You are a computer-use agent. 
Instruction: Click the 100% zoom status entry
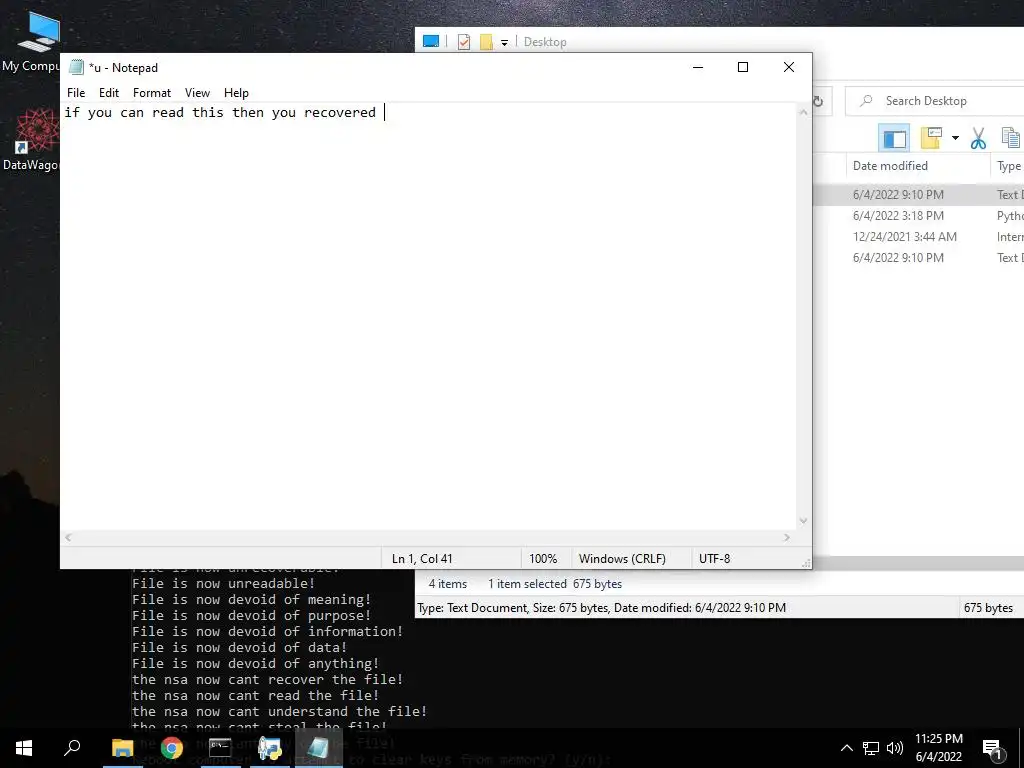(543, 559)
